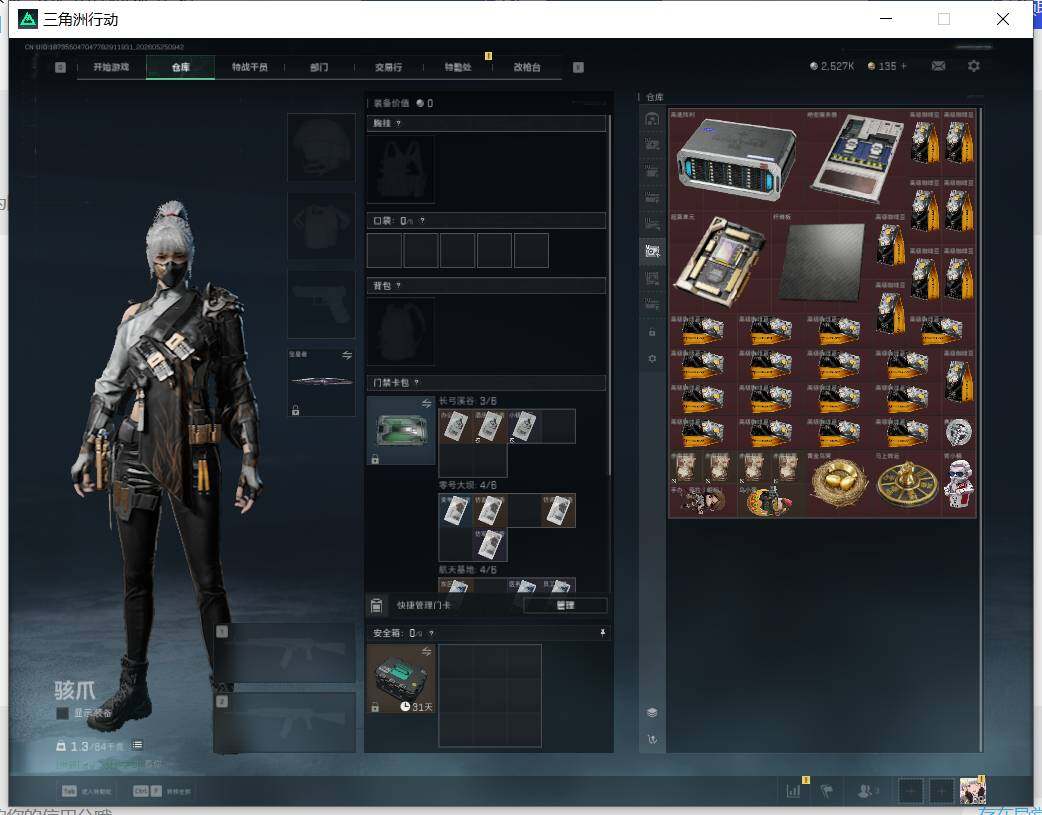The image size is (1042, 815).
Task: Select the third warehouse container icon
Action: tap(652, 172)
